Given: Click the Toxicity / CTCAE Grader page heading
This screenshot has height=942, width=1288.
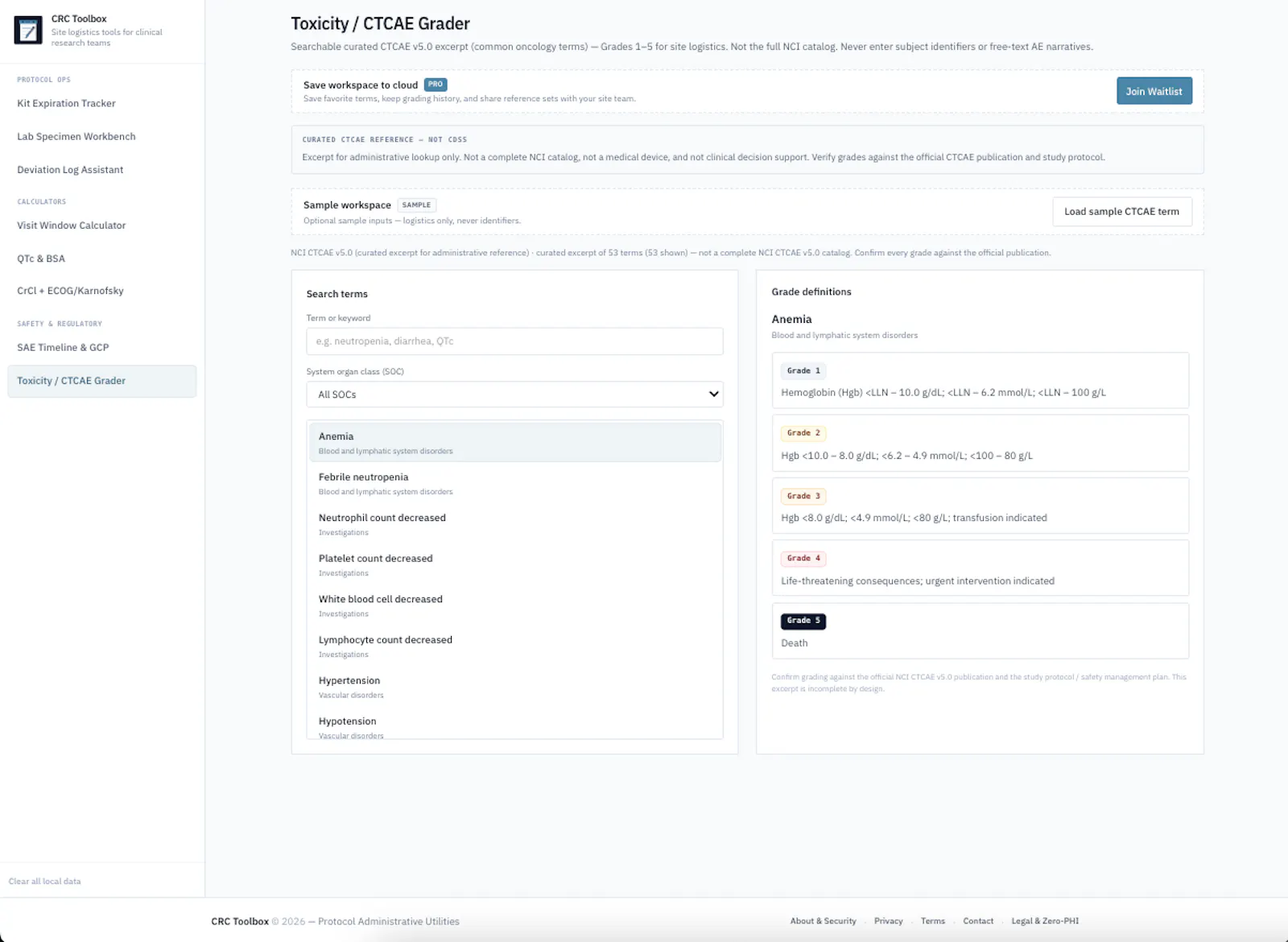Looking at the screenshot, I should pos(380,24).
